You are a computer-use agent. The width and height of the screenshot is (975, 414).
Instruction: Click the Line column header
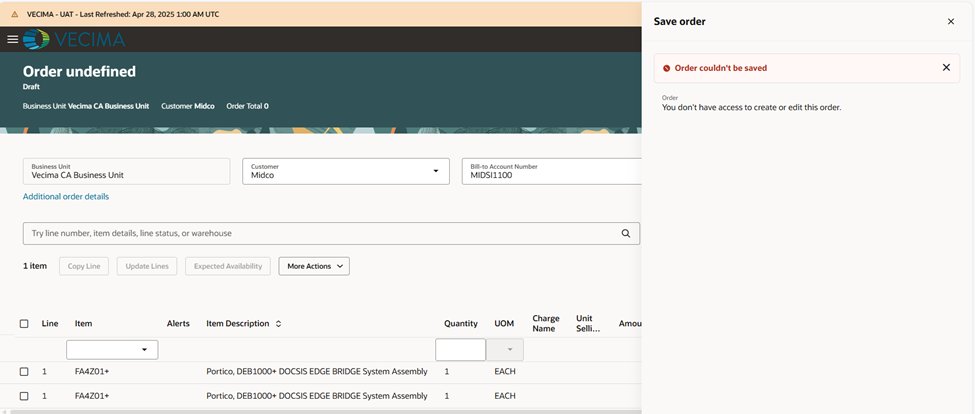coord(50,324)
